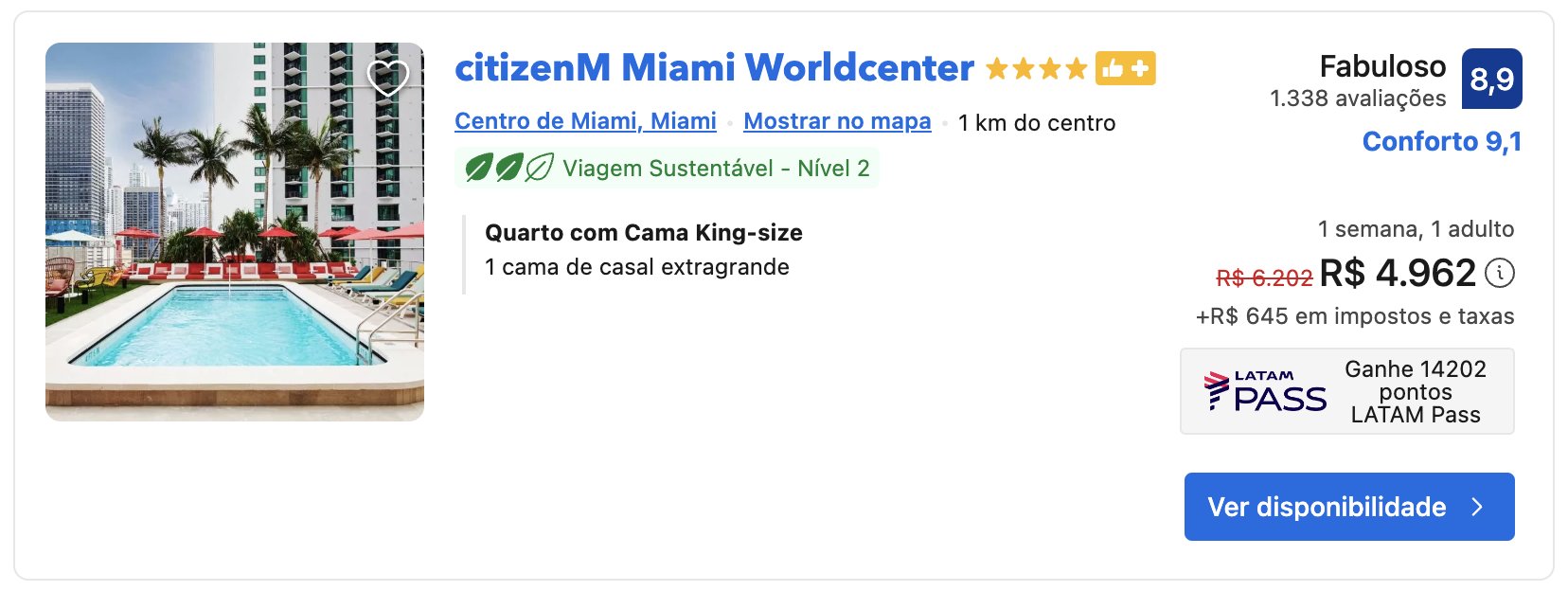The width and height of the screenshot is (1568, 591).
Task: Click Mostrar no mapa link
Action: (837, 121)
